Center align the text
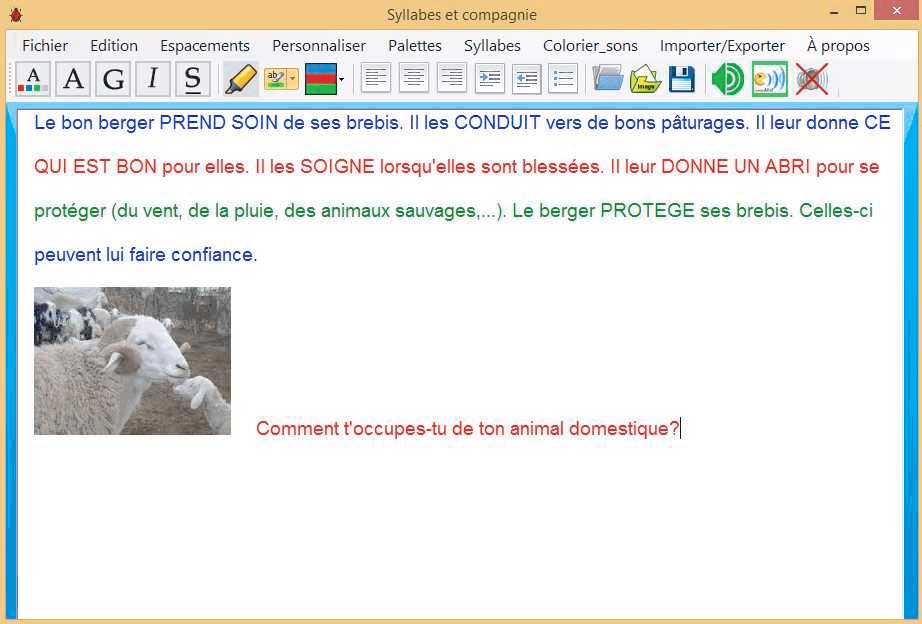 tap(413, 79)
